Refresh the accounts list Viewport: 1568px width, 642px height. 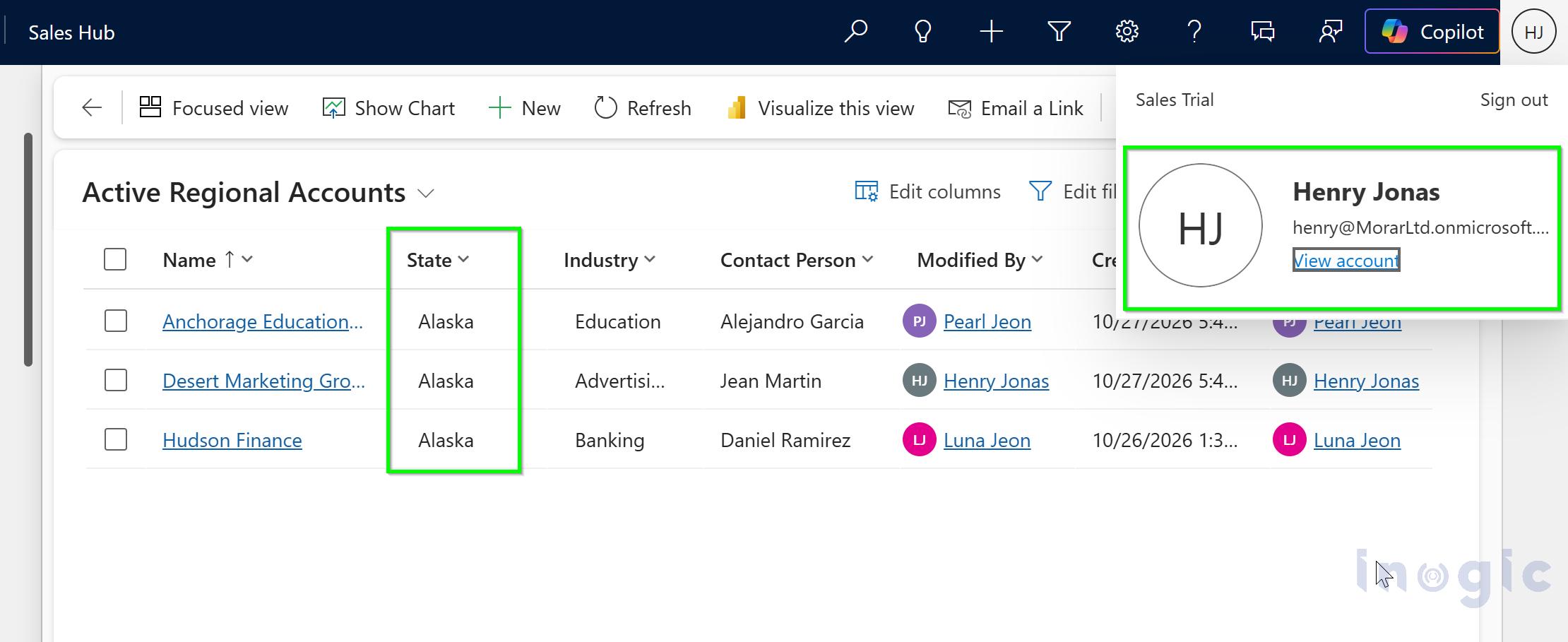(x=643, y=108)
